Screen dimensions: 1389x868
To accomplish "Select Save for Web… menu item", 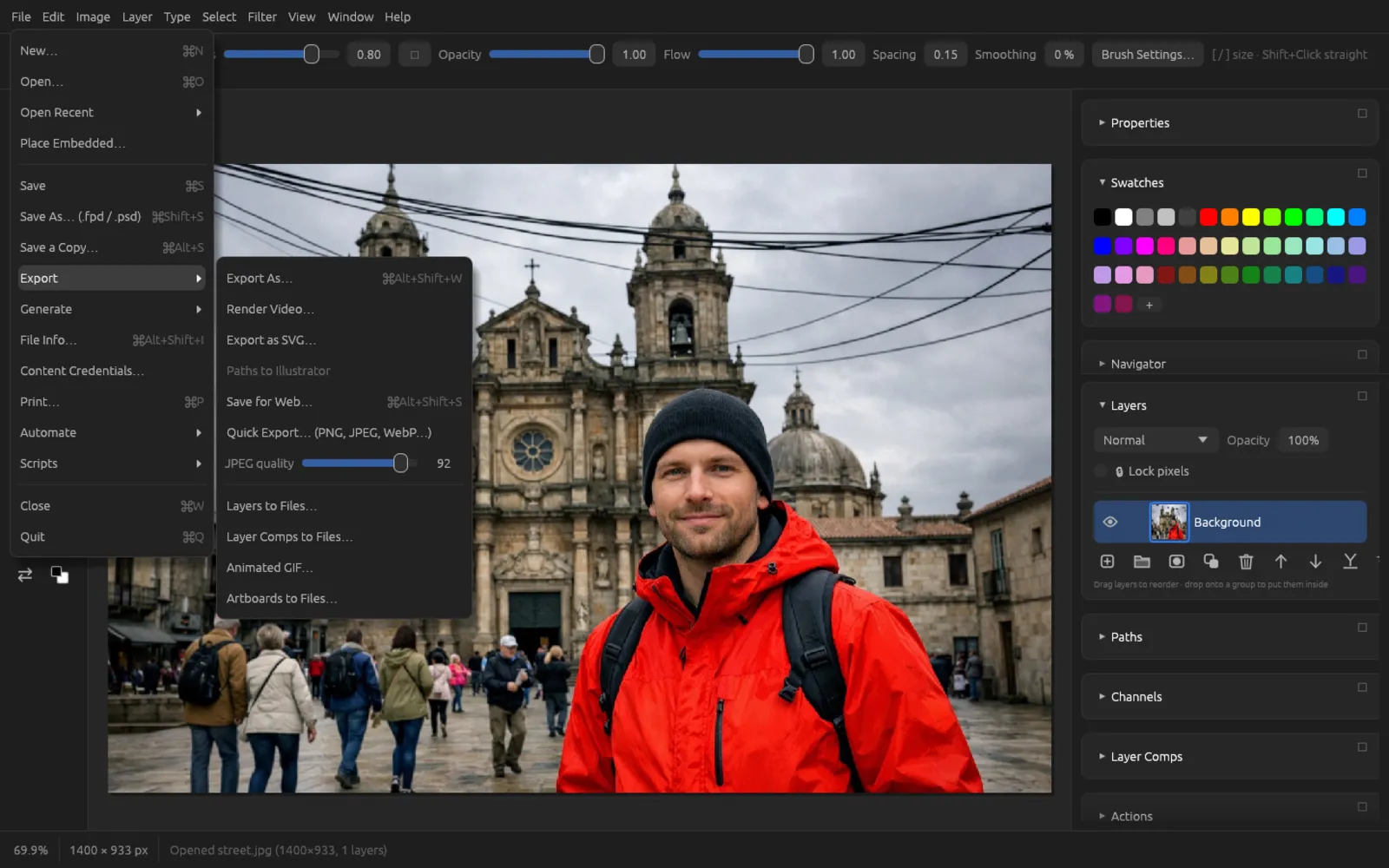I will click(344, 402).
